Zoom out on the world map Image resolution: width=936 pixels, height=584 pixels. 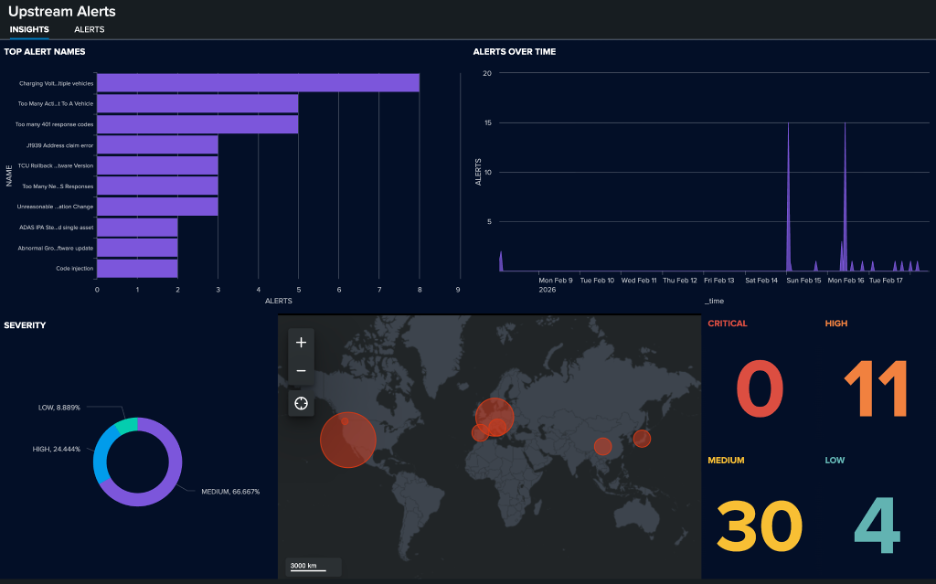click(301, 373)
